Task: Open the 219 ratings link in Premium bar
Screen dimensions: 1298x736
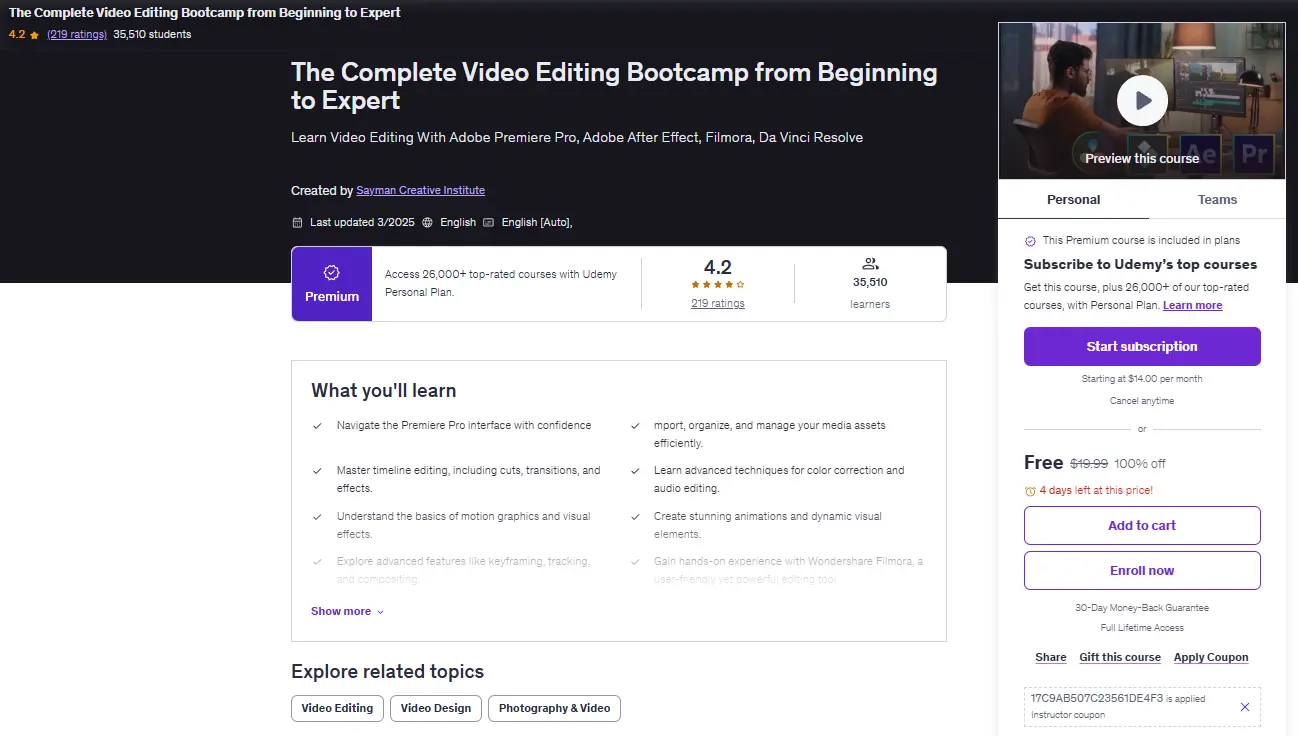Action: (x=718, y=303)
